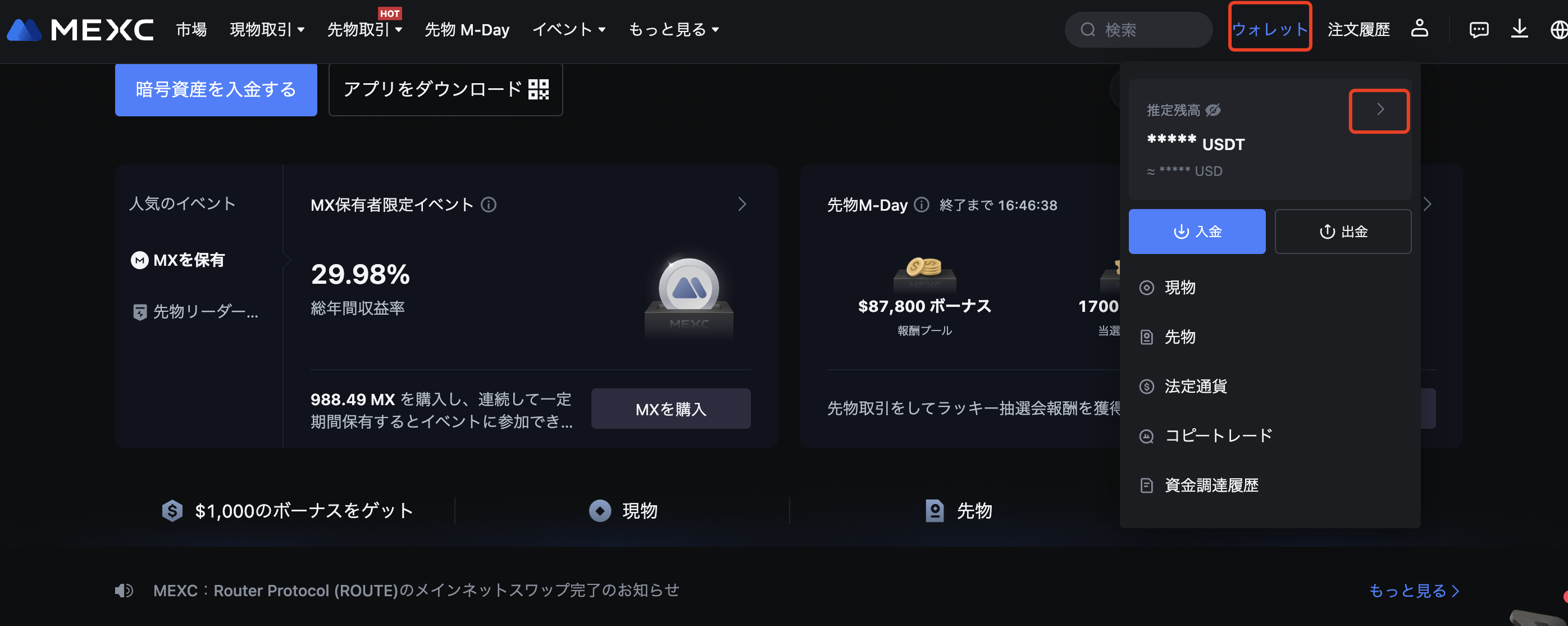Screen dimensions: 1568x626
Task: Click the info icon next to 先物M-Day
Action: point(922,205)
